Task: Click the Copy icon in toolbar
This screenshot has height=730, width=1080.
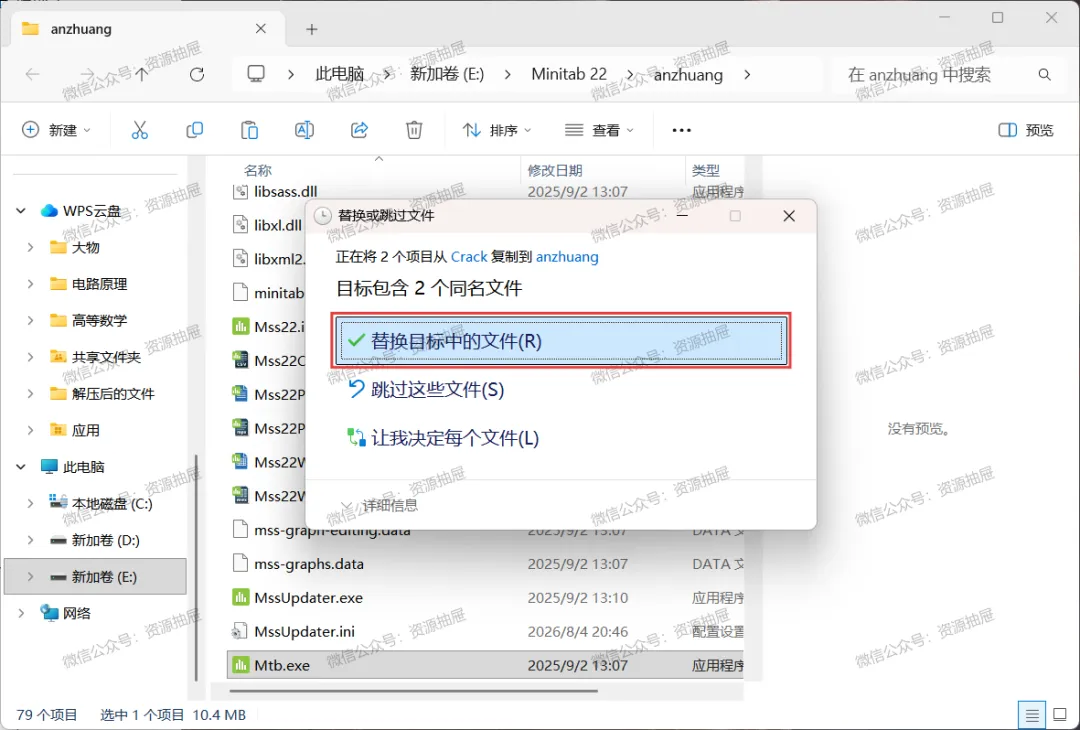Action: [195, 129]
